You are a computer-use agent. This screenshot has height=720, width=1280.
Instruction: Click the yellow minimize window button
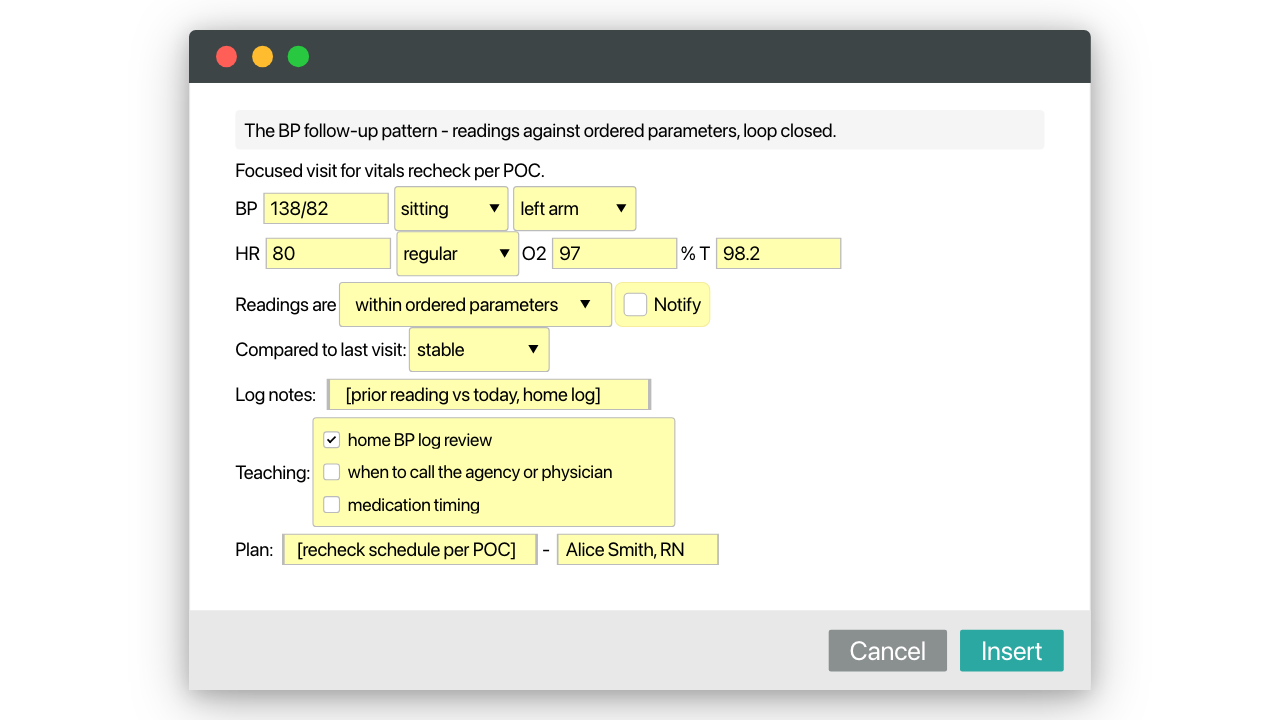point(263,57)
